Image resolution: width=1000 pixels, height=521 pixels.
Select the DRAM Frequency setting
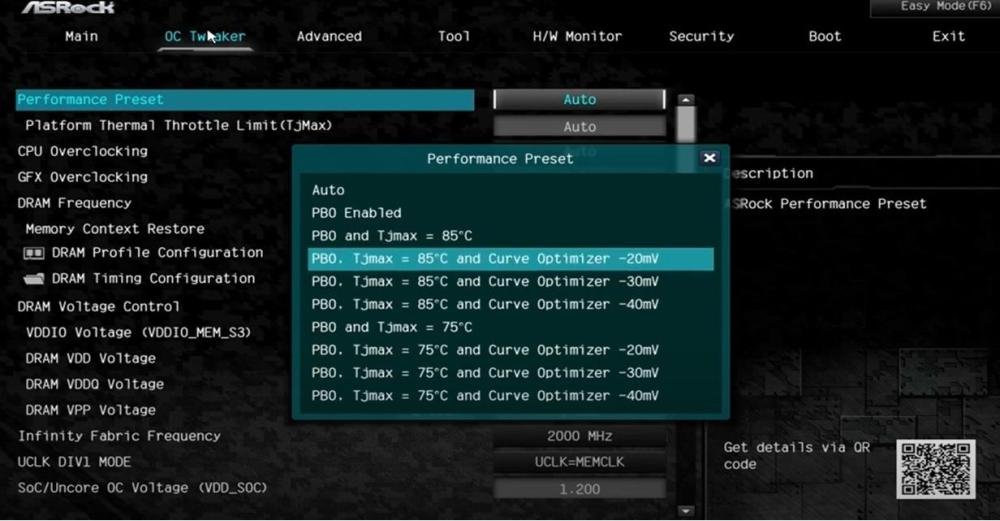point(75,203)
